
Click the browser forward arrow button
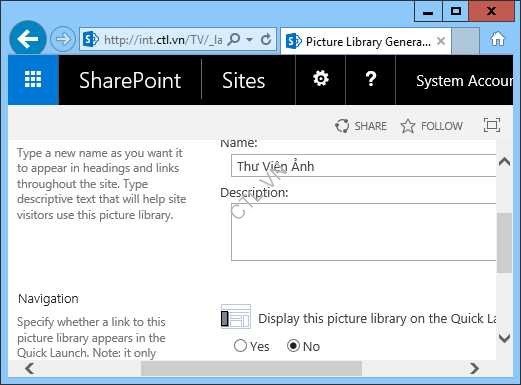click(x=63, y=39)
